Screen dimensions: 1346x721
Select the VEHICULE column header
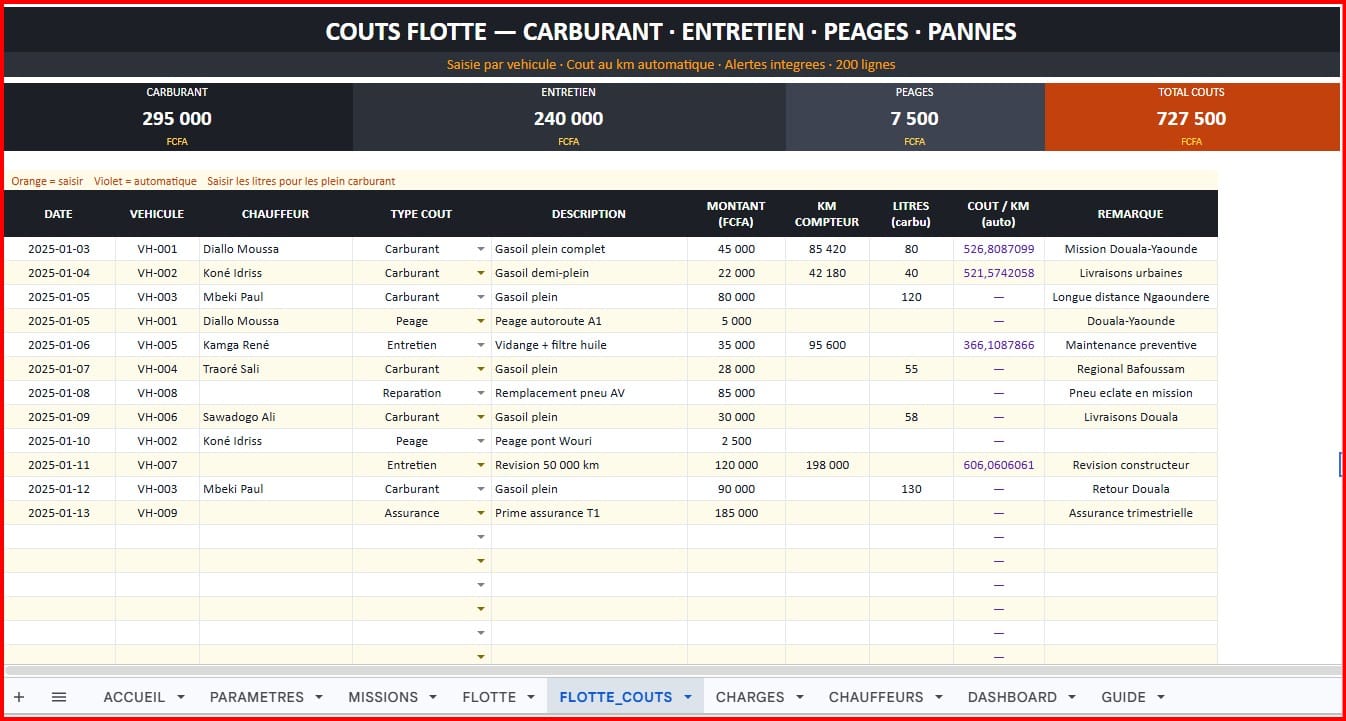pyautogui.click(x=157, y=214)
